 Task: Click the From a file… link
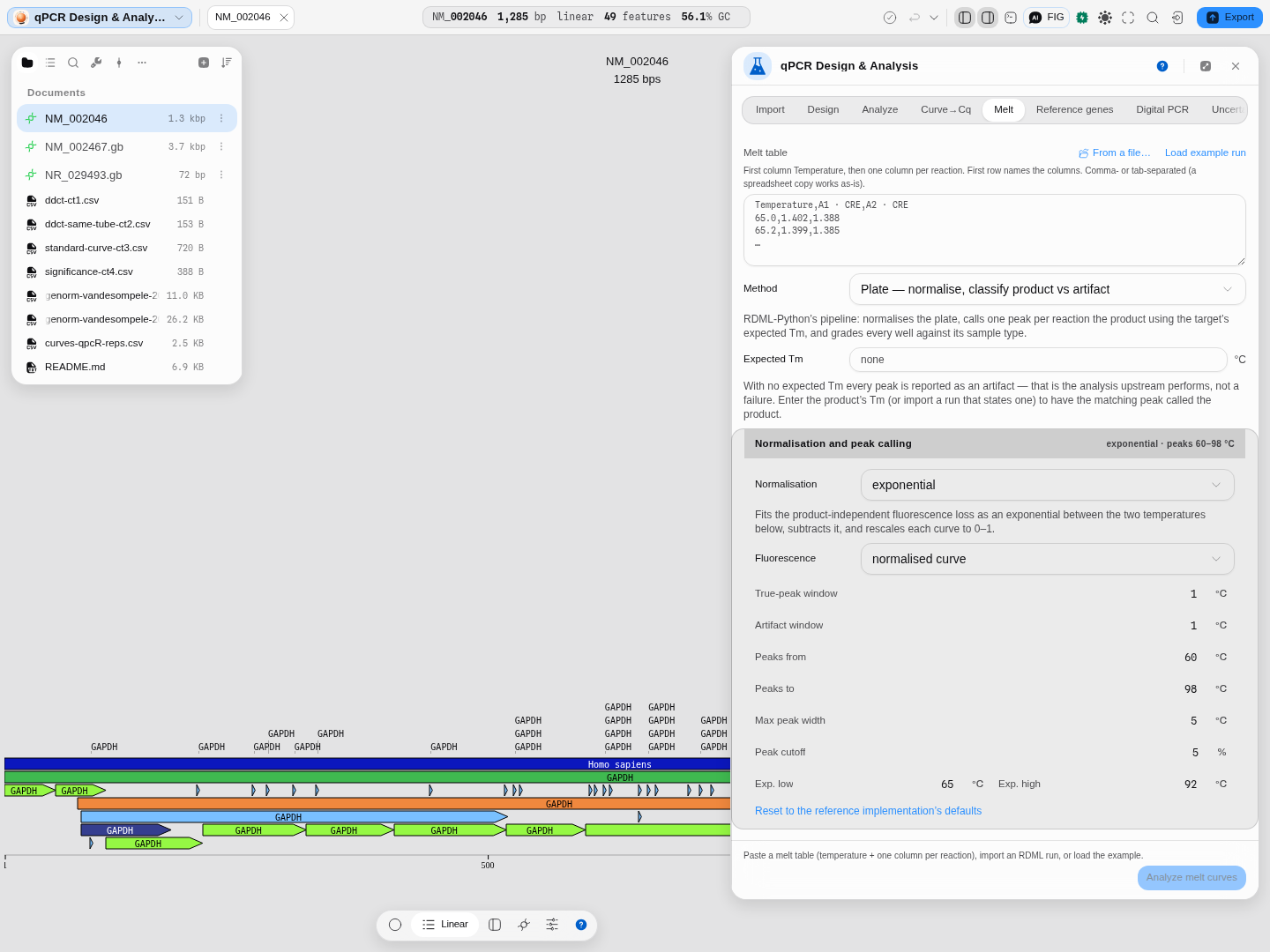pyautogui.click(x=1115, y=152)
